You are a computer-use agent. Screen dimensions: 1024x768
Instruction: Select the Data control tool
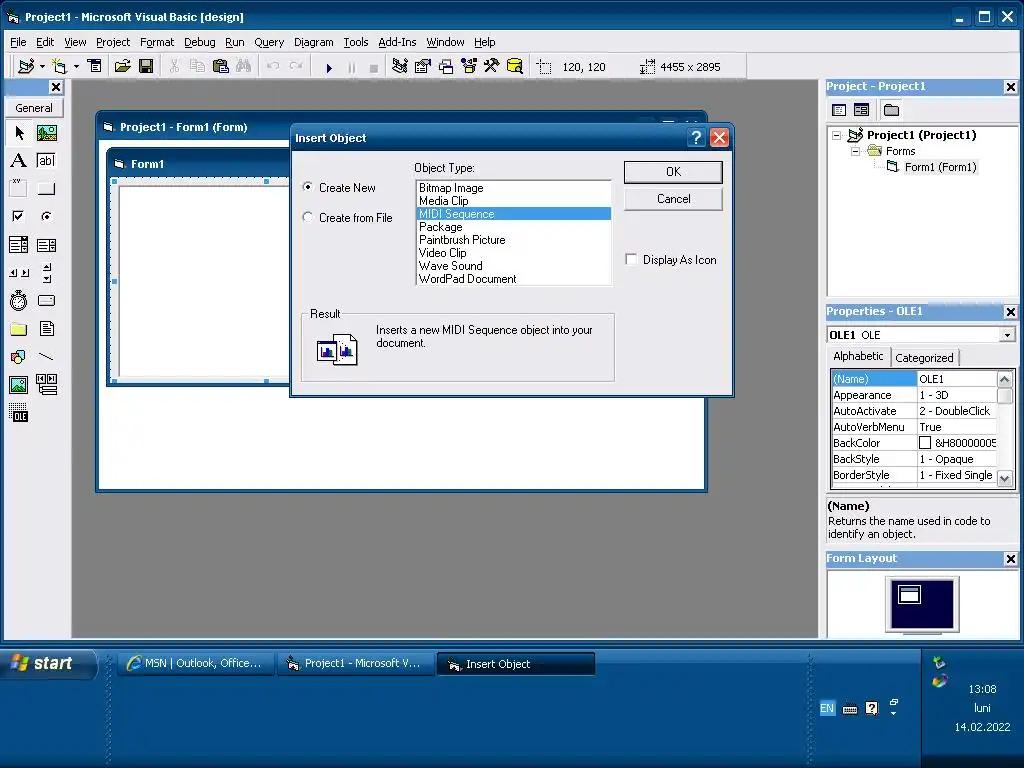tap(46, 385)
